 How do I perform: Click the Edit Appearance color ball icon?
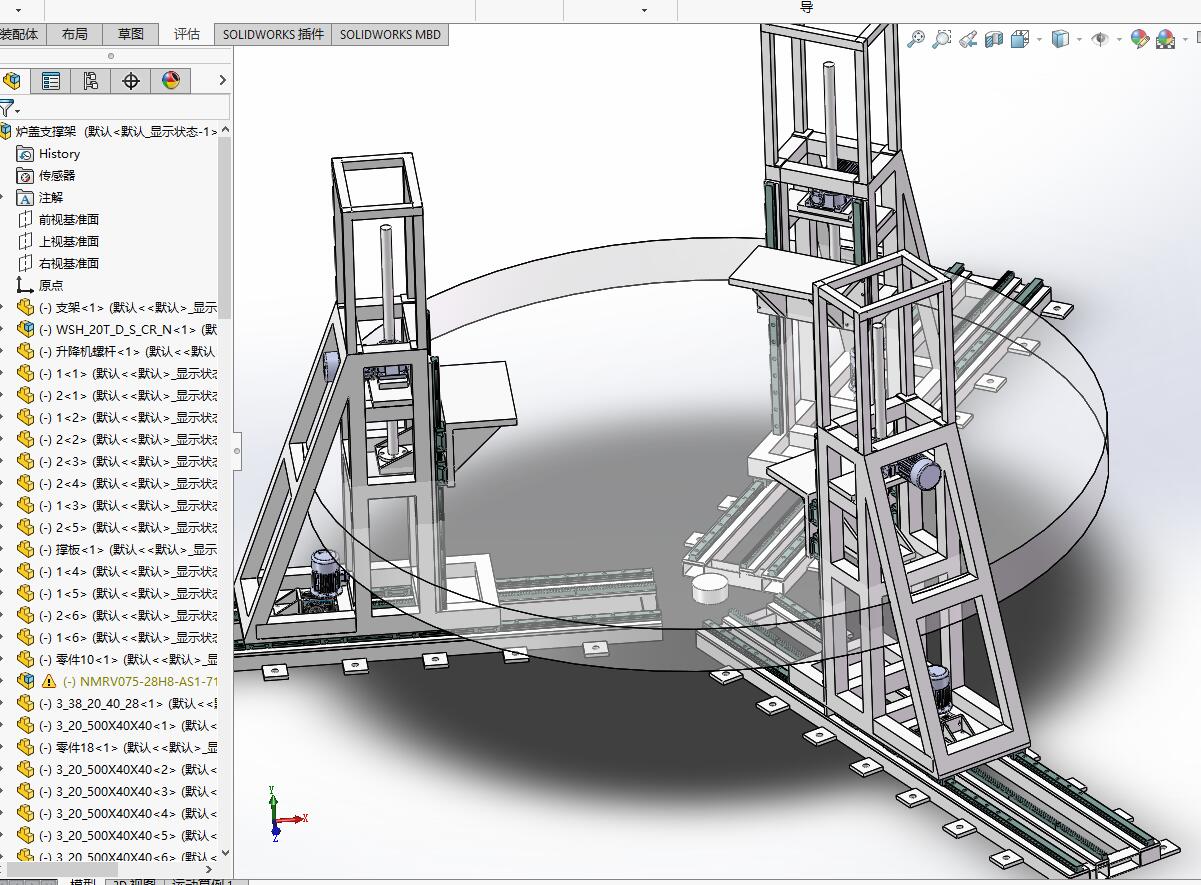[x=1139, y=39]
